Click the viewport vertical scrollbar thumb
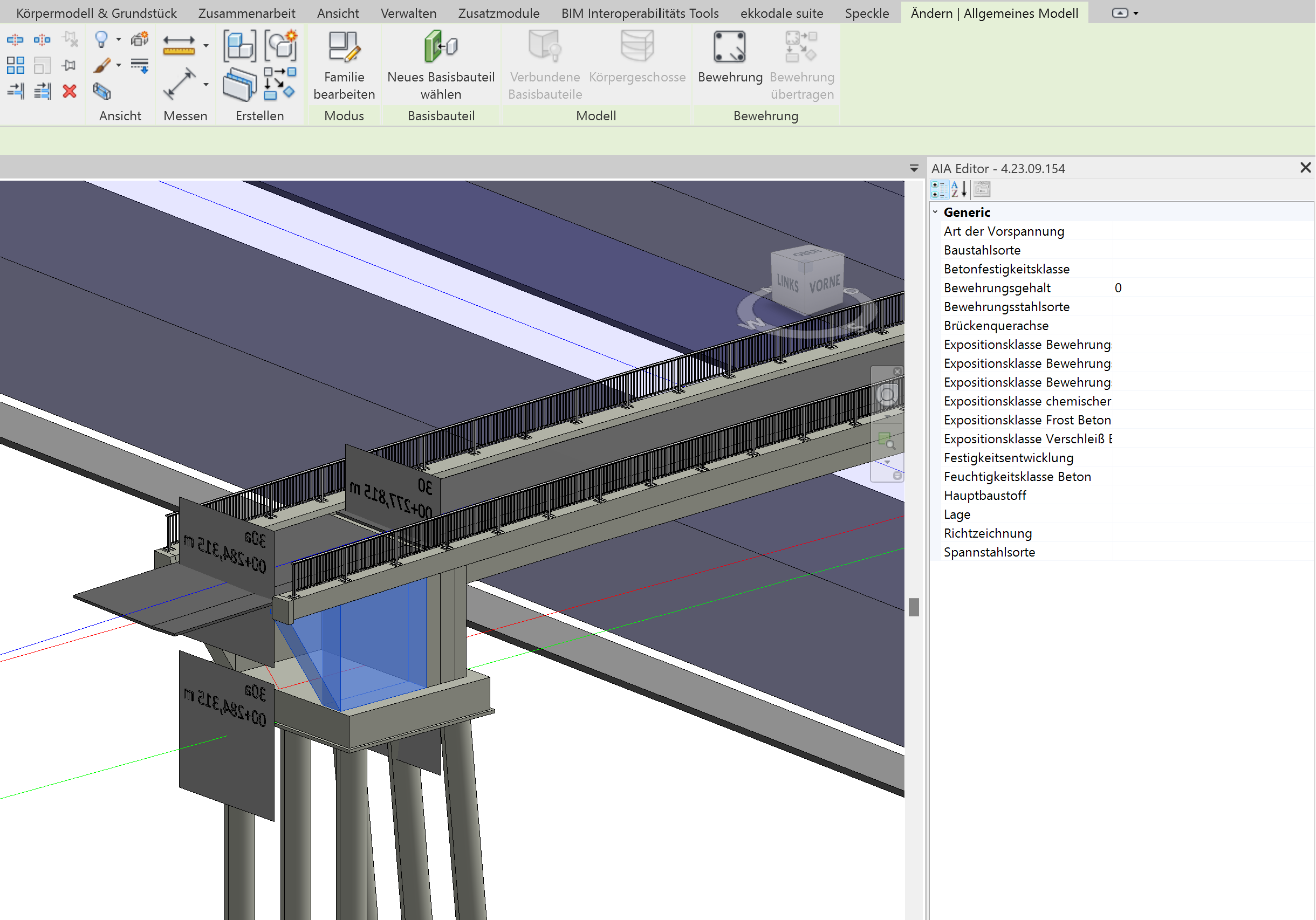 tap(914, 607)
